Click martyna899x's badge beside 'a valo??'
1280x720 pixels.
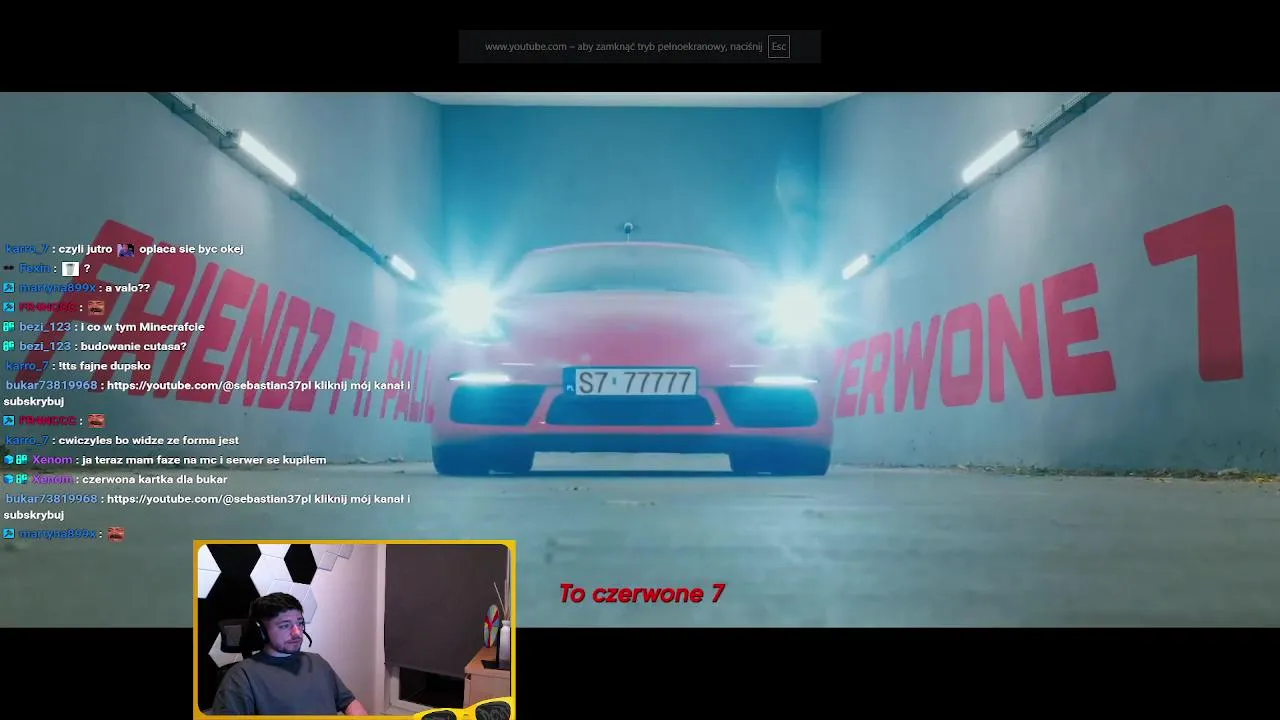(9, 288)
